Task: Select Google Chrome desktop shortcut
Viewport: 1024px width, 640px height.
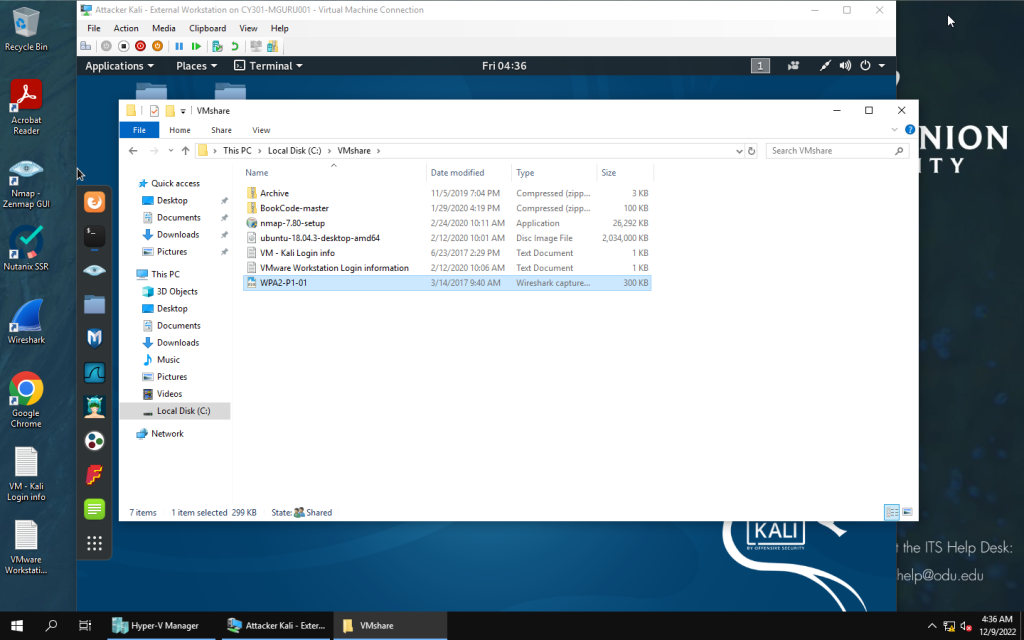Action: 26,400
